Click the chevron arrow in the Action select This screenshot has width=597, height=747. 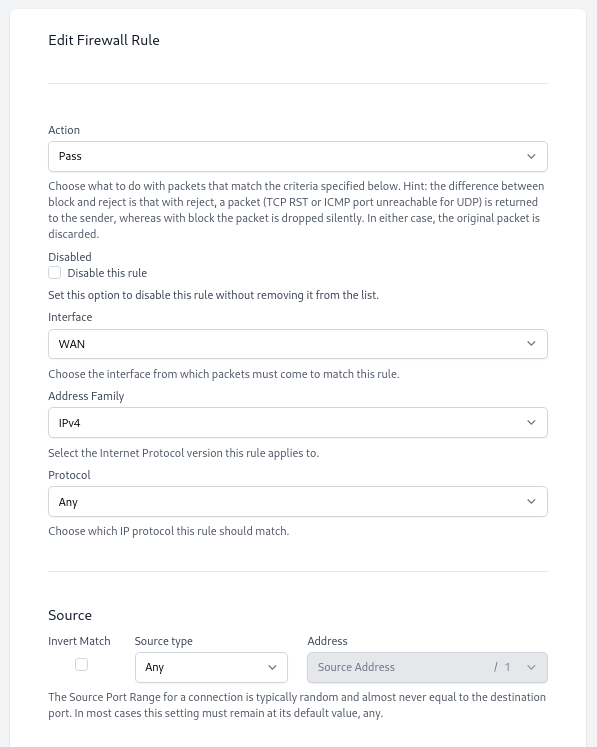point(531,156)
